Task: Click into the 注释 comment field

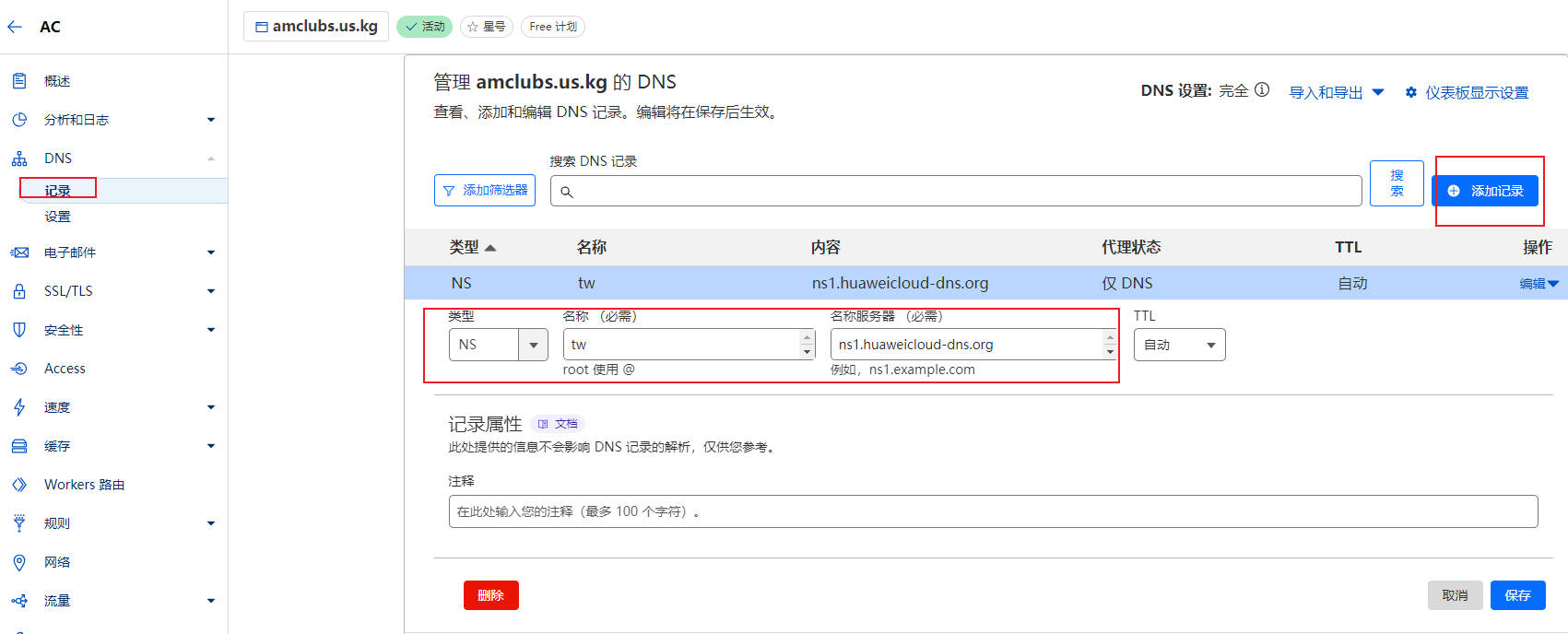Action: (993, 511)
